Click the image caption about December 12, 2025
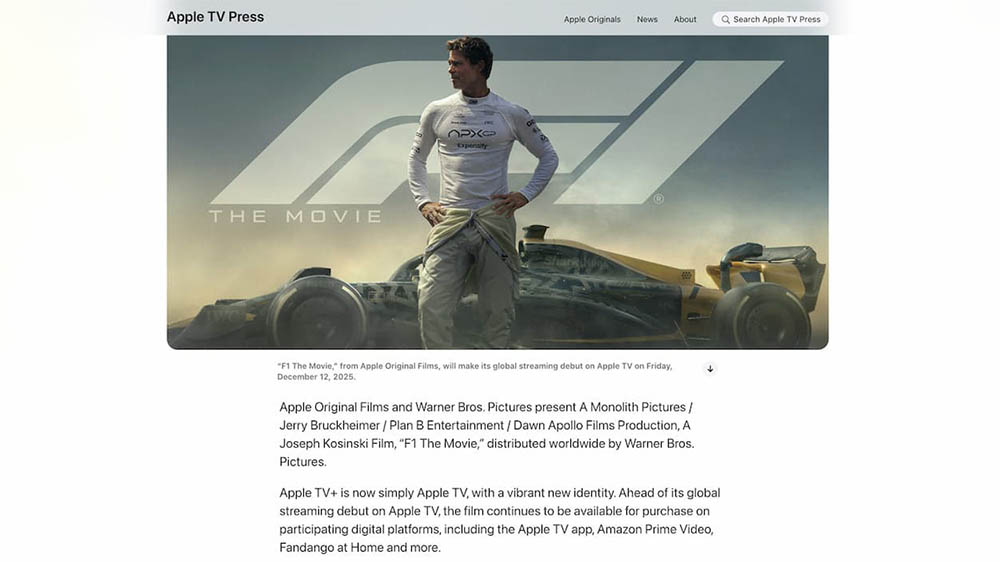 (x=474, y=371)
